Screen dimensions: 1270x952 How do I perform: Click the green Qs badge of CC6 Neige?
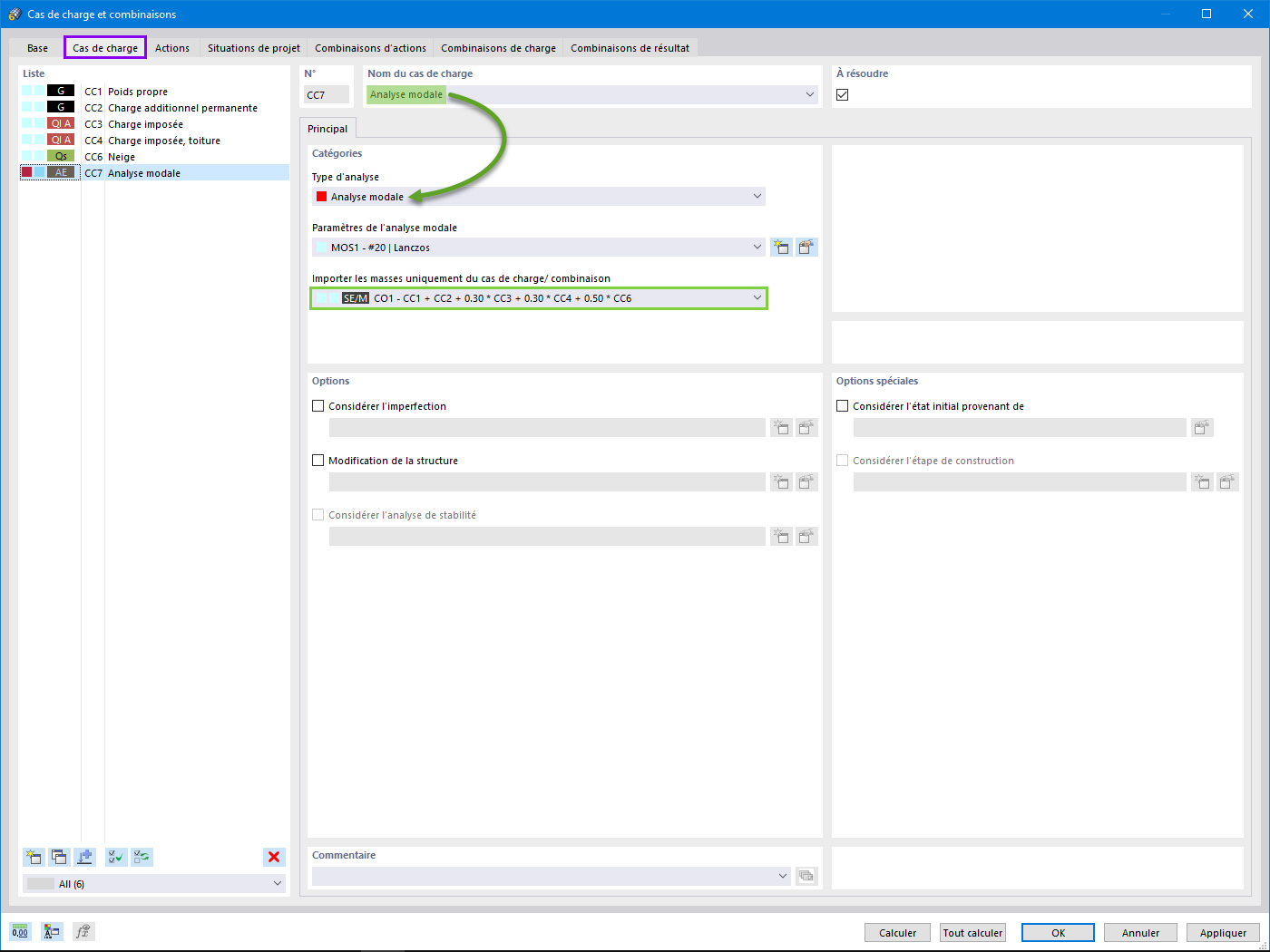[61, 156]
